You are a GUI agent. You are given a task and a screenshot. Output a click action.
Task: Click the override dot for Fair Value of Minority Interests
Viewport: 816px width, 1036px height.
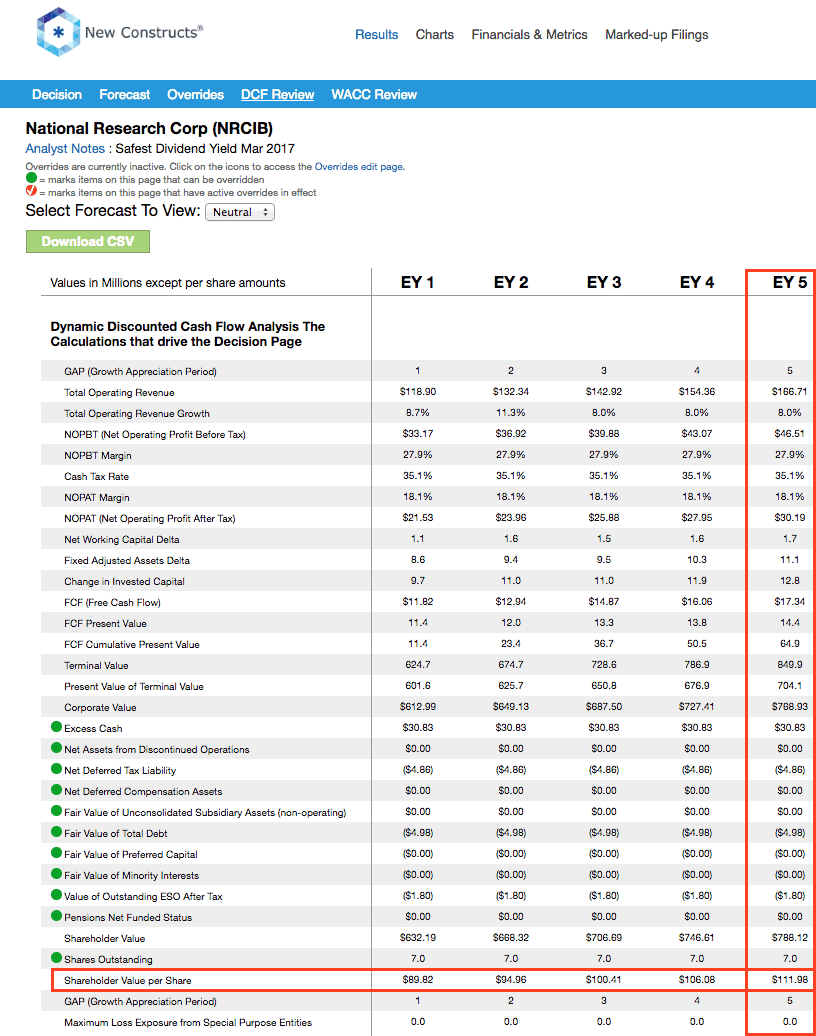coord(57,875)
